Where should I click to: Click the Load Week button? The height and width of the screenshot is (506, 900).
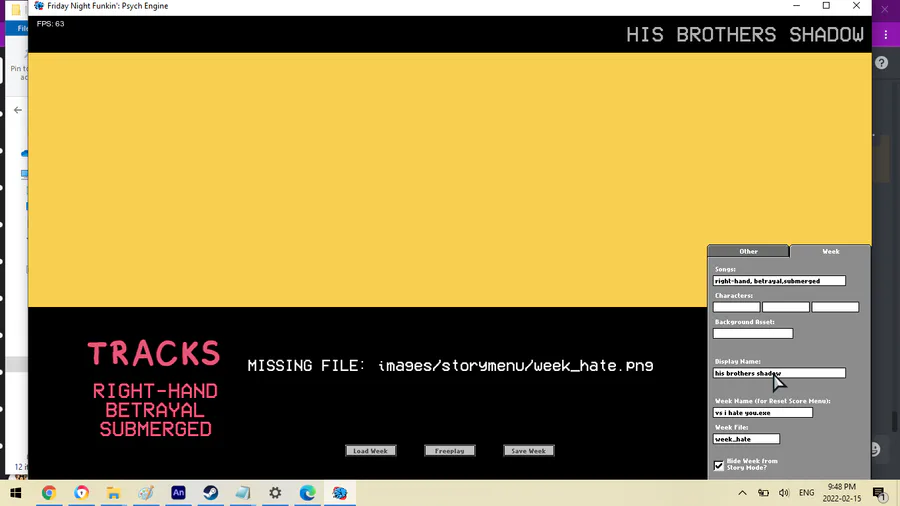click(370, 451)
